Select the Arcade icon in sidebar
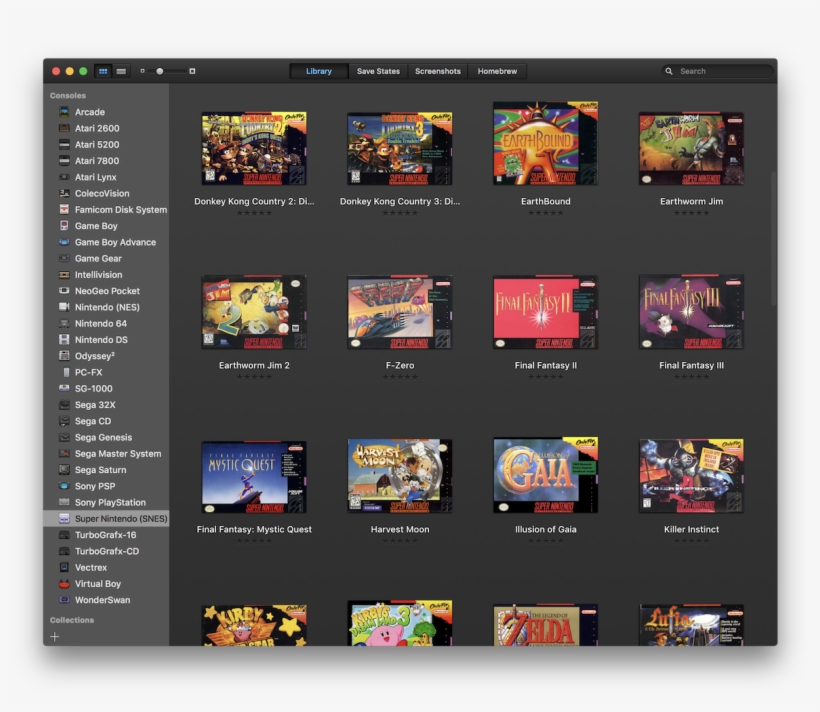 click(64, 112)
